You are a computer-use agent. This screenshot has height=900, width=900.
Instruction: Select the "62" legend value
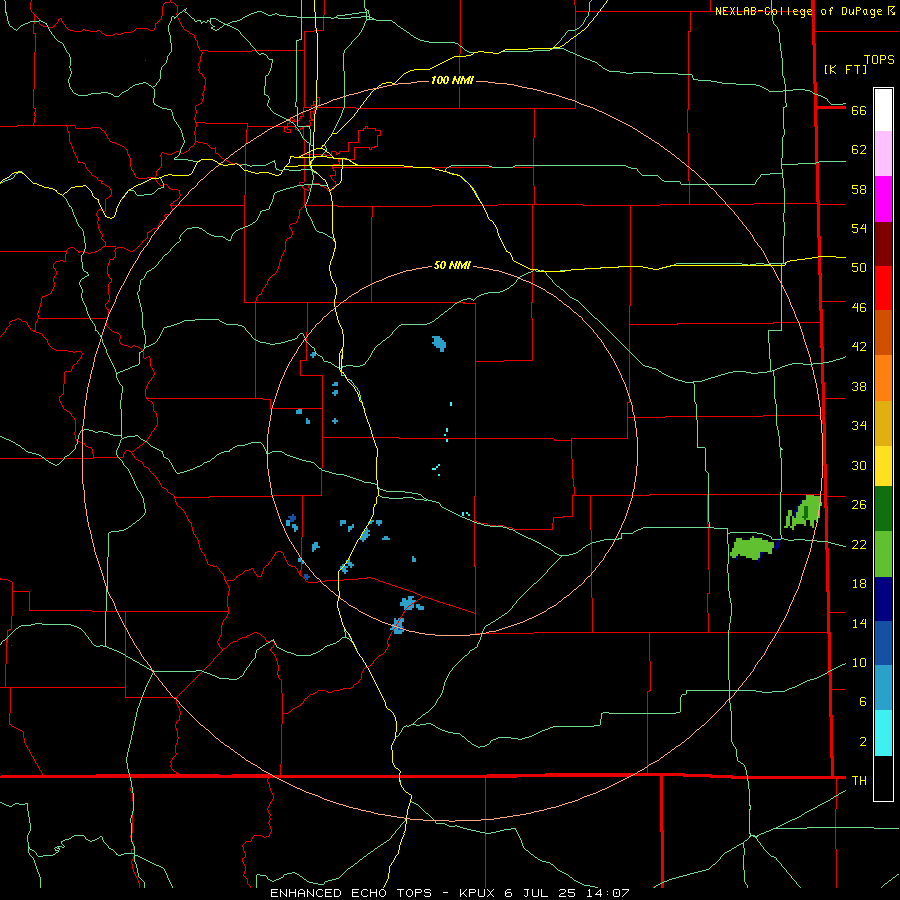tap(859, 150)
